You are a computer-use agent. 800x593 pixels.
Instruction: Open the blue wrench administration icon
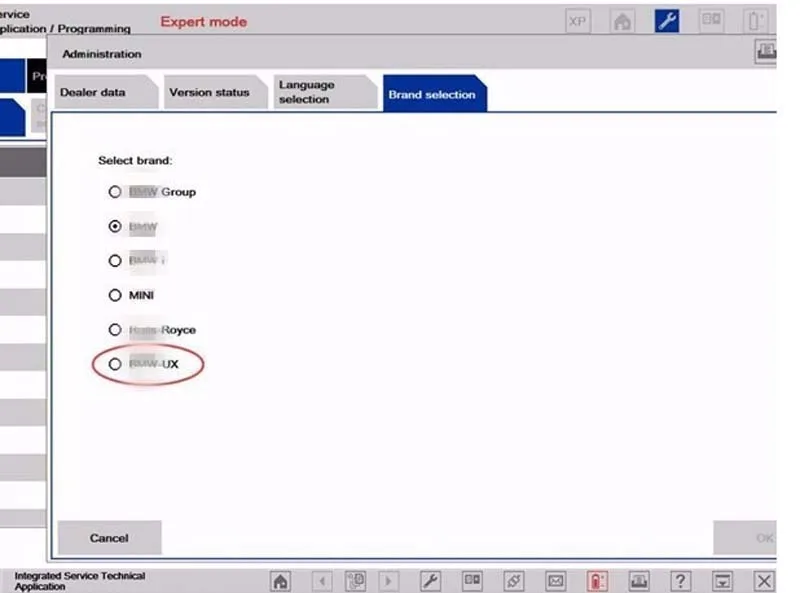[x=667, y=21]
